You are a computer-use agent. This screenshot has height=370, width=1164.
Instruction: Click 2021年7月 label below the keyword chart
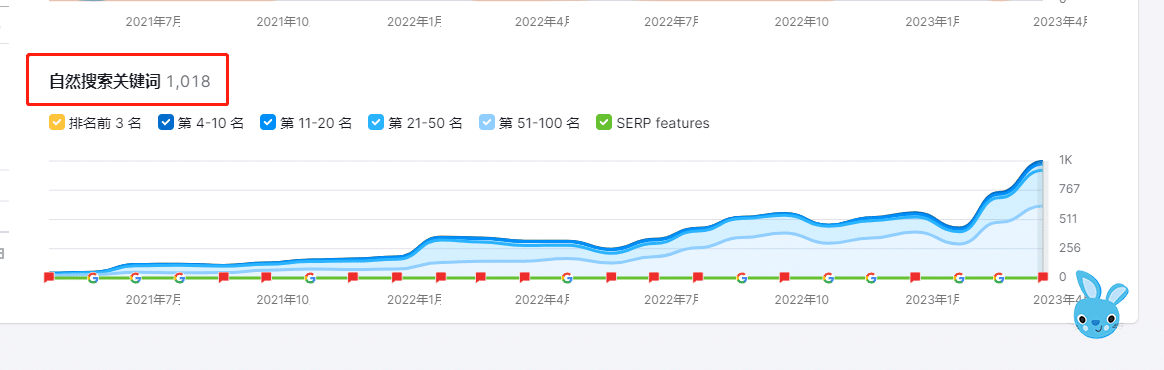point(153,300)
